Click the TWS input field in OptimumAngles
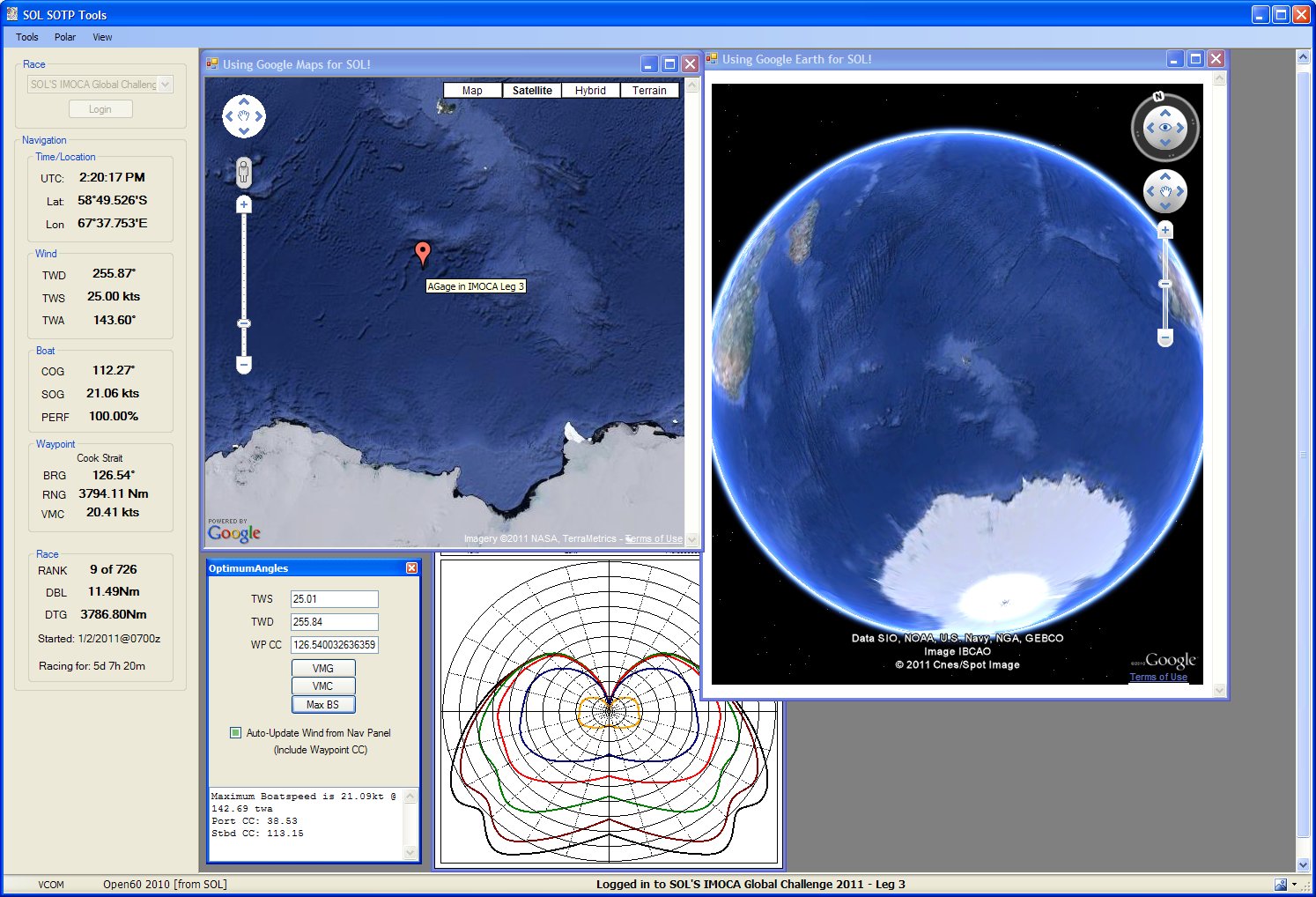 (x=335, y=599)
